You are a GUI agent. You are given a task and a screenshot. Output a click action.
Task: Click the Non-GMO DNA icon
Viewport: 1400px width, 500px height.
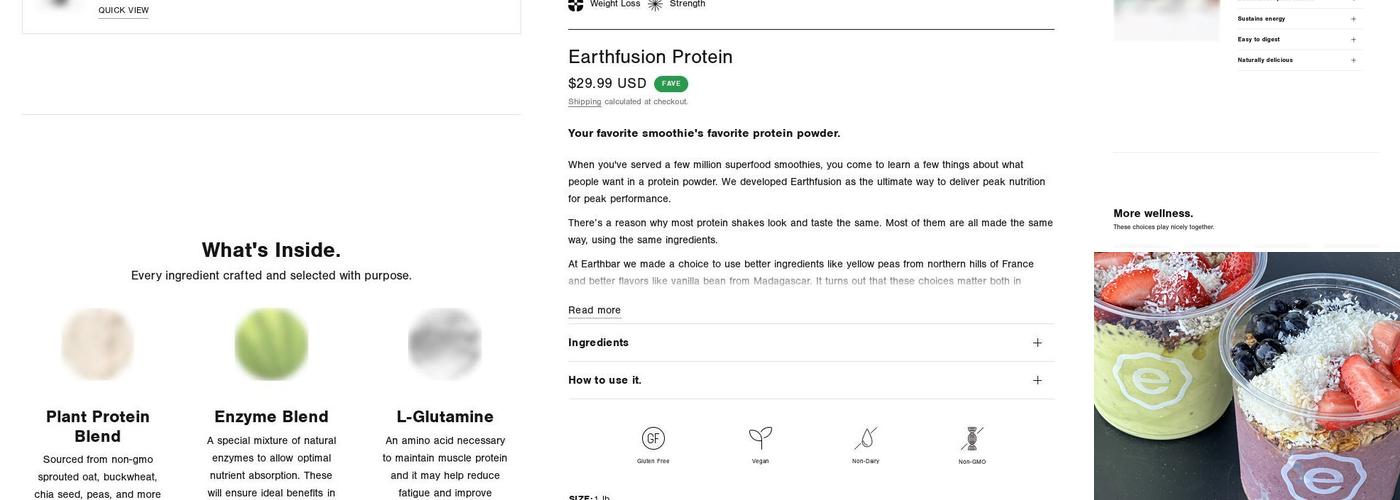pos(972,438)
